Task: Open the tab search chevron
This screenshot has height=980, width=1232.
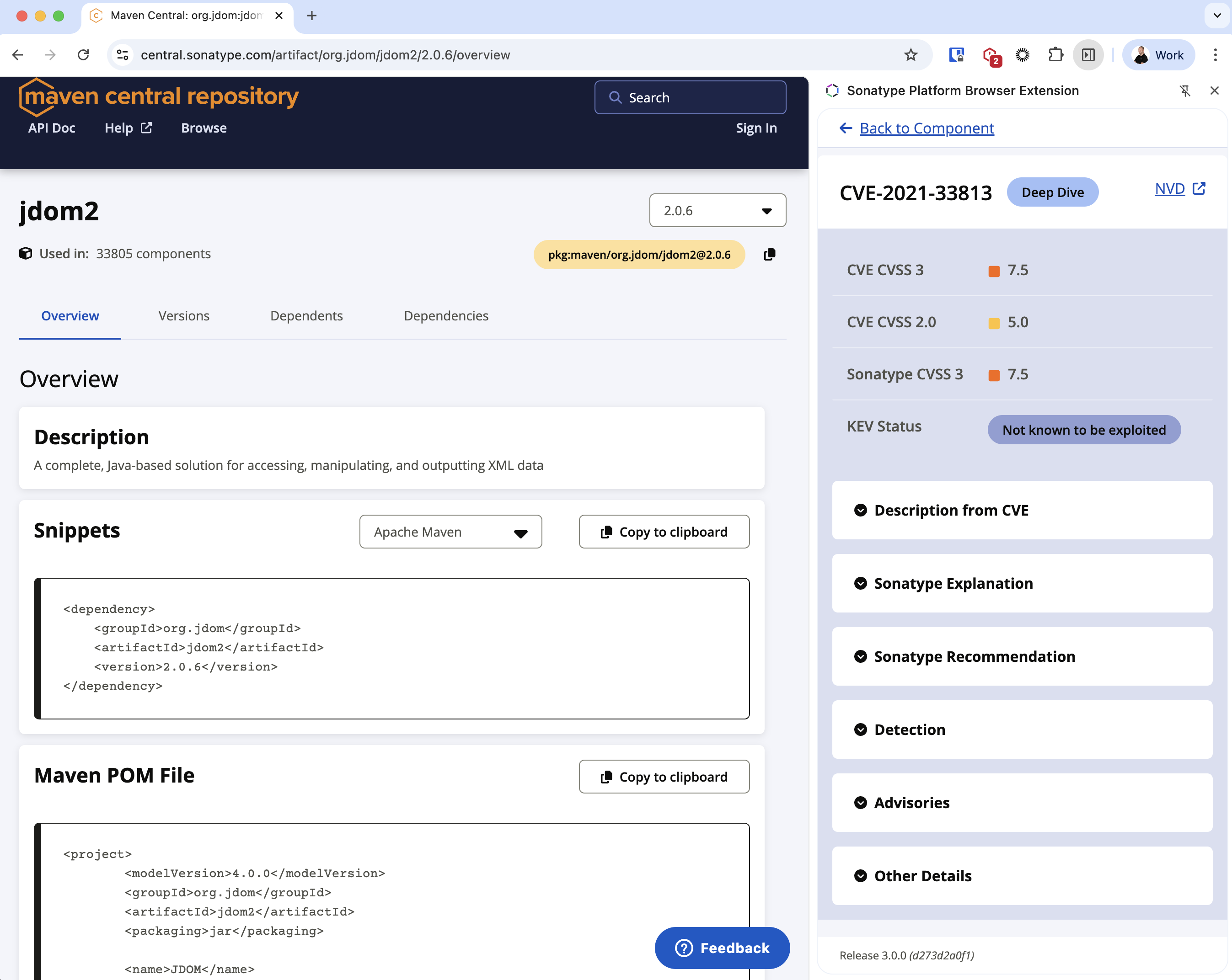Action: [x=1216, y=16]
